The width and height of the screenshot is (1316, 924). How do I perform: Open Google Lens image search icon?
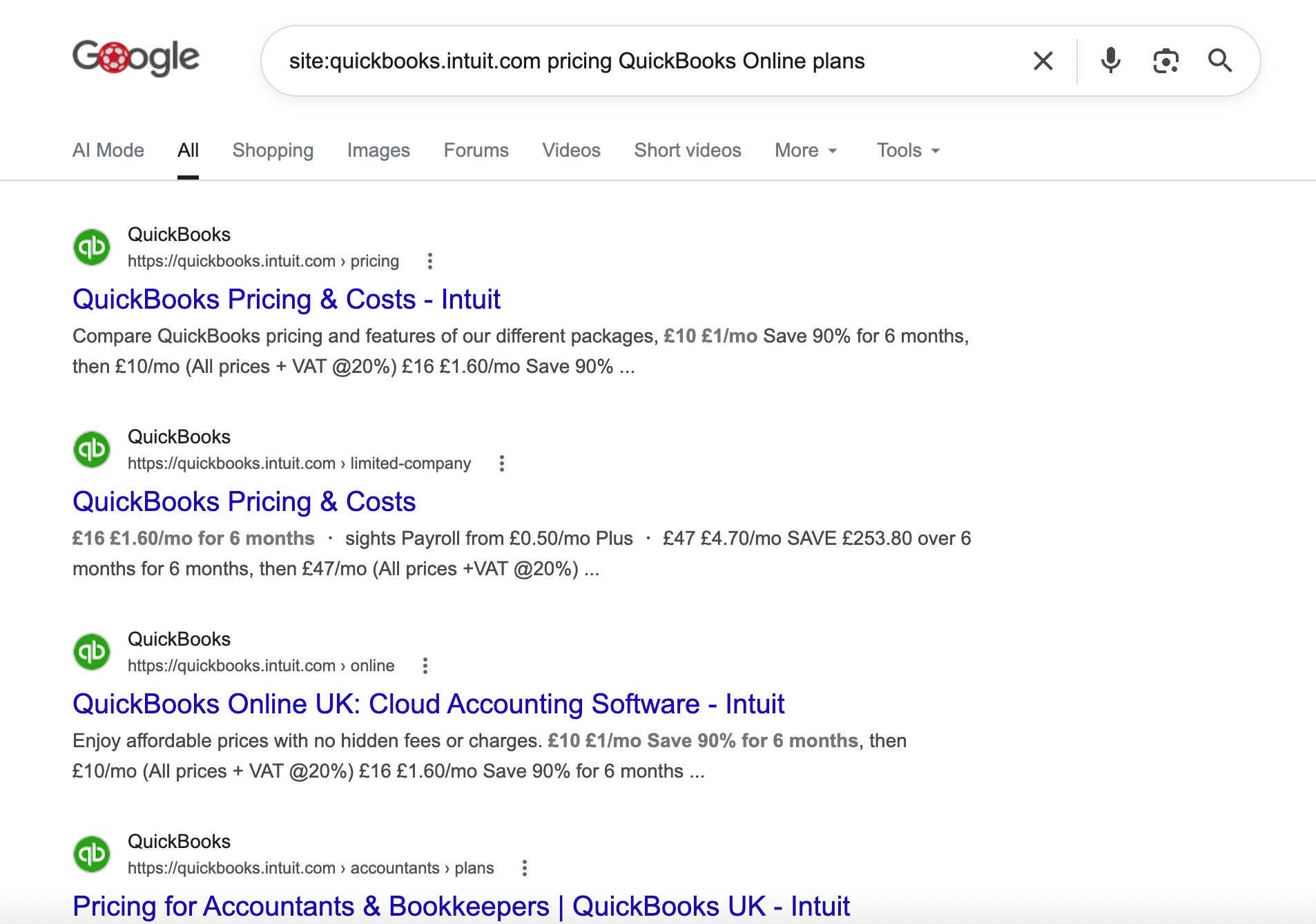[1165, 61]
